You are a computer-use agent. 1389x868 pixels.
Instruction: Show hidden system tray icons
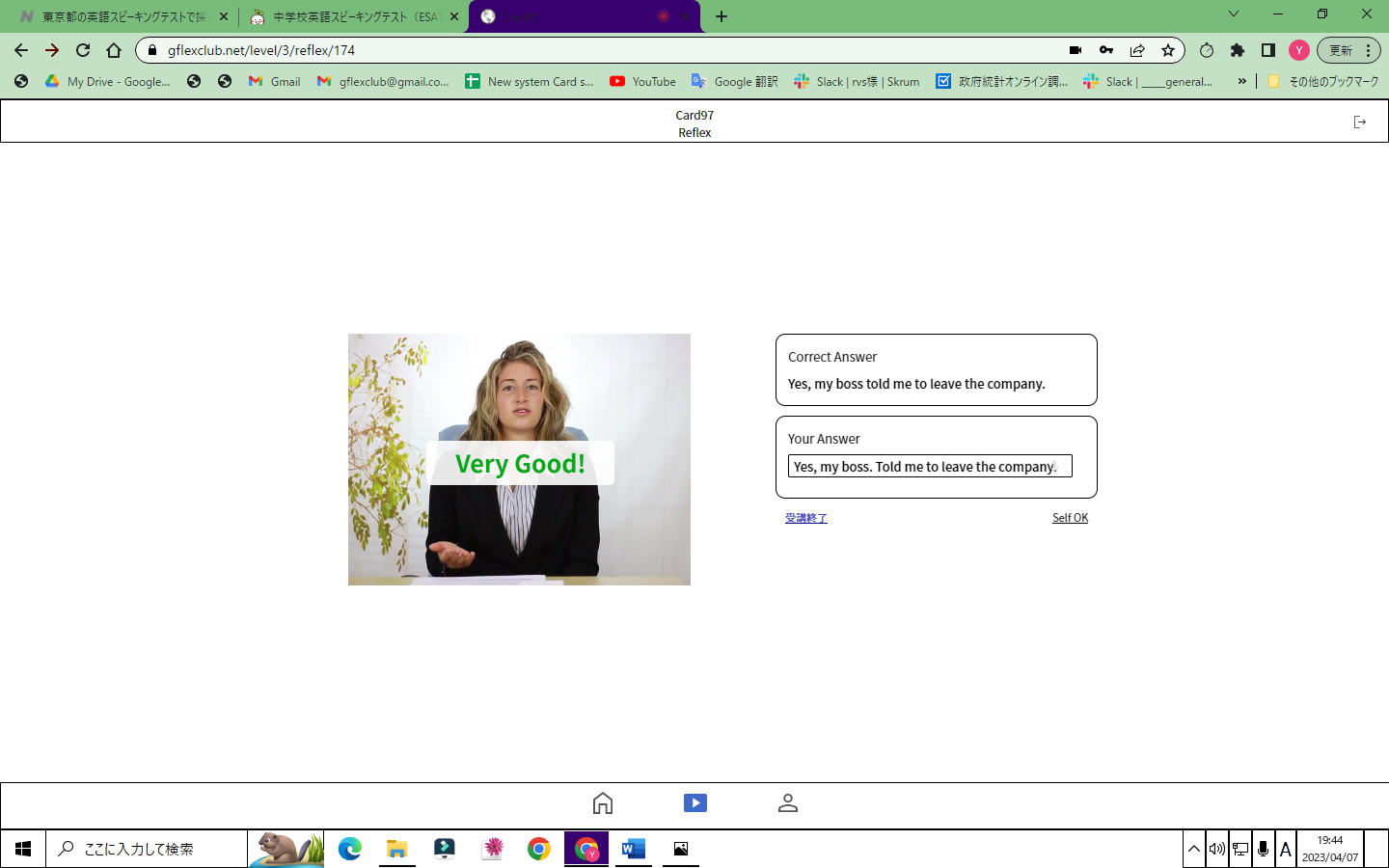click(x=1194, y=849)
